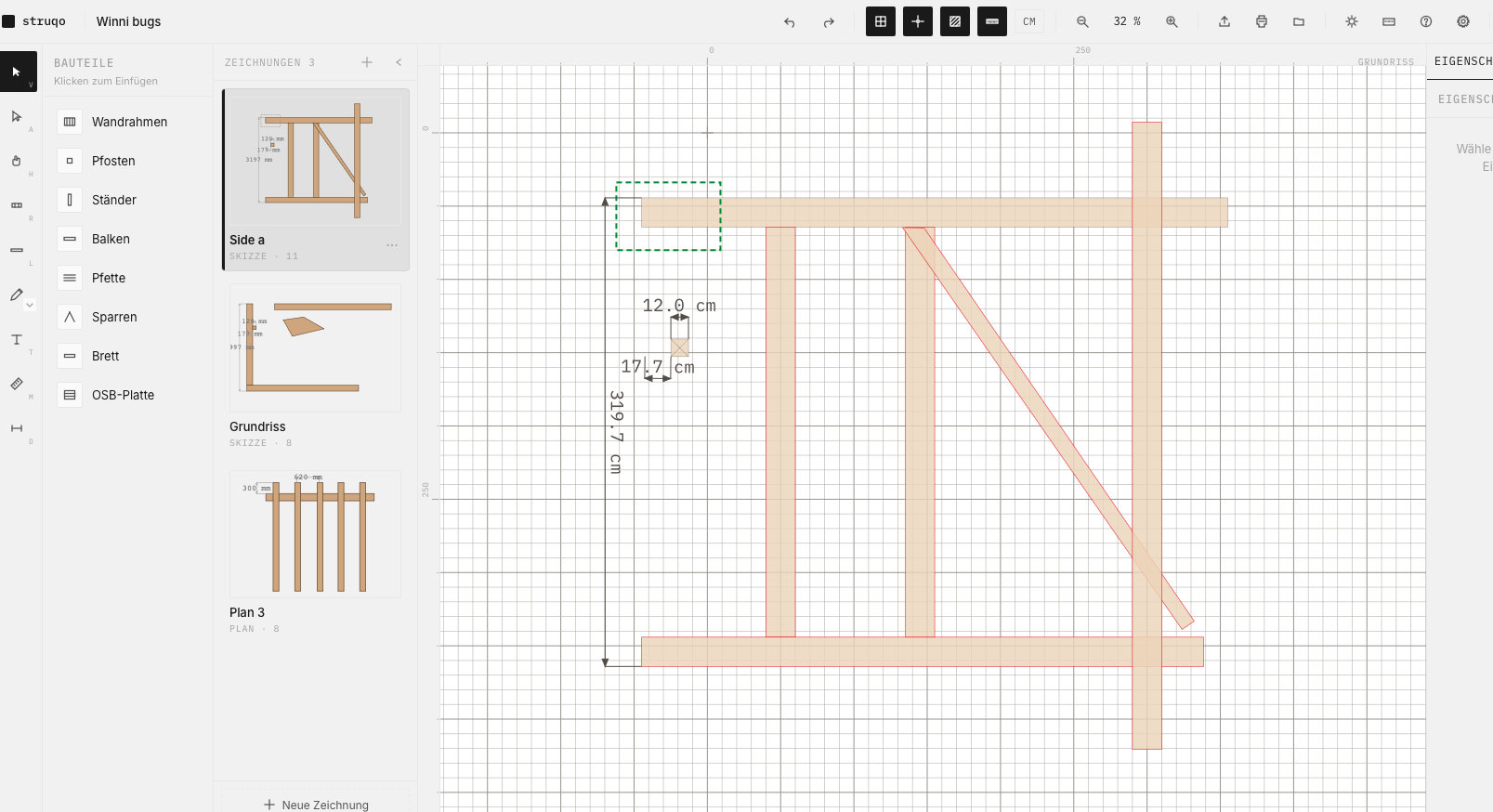Insert a Sparren component
The height and width of the screenshot is (812, 1493).
coord(128,317)
